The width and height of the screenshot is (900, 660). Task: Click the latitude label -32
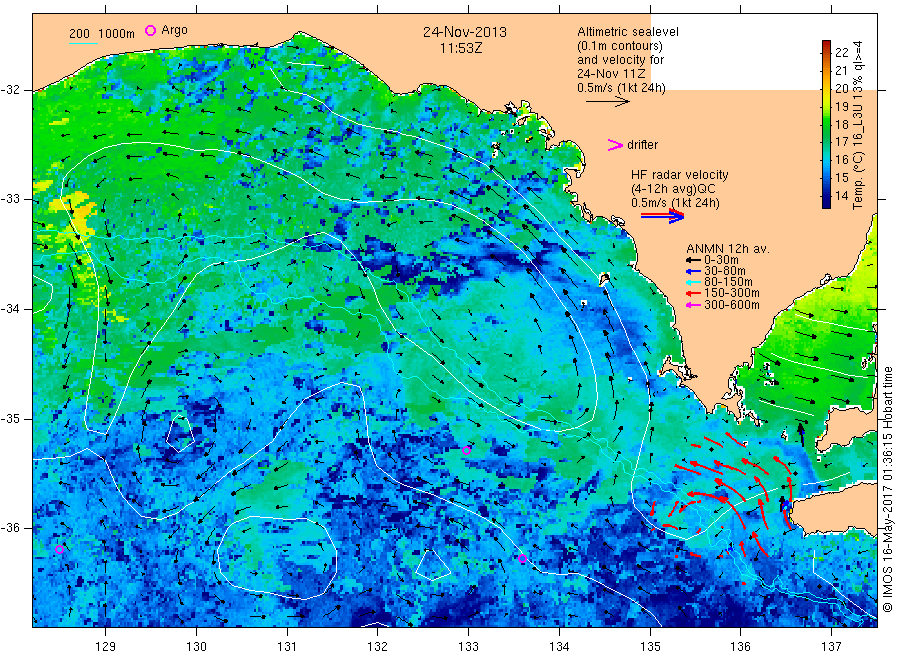(x=11, y=90)
